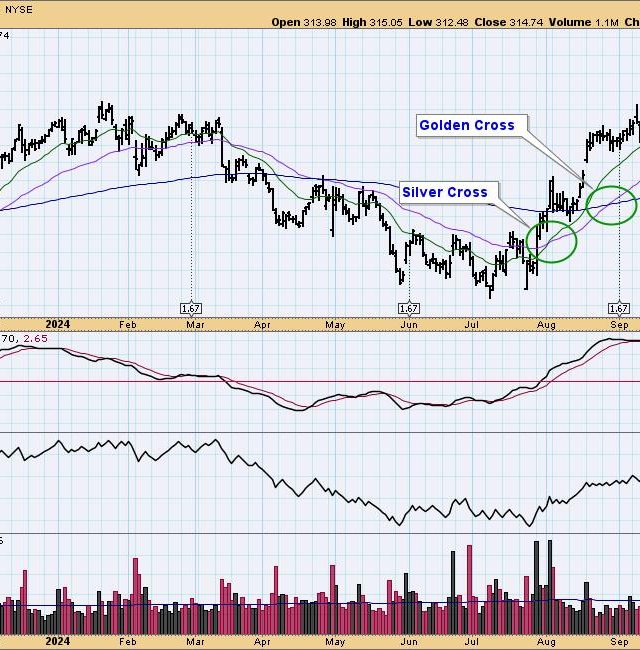This screenshot has width=640, height=650.
Task: Click the 1.67 dividend marker near September
Action: 618,307
